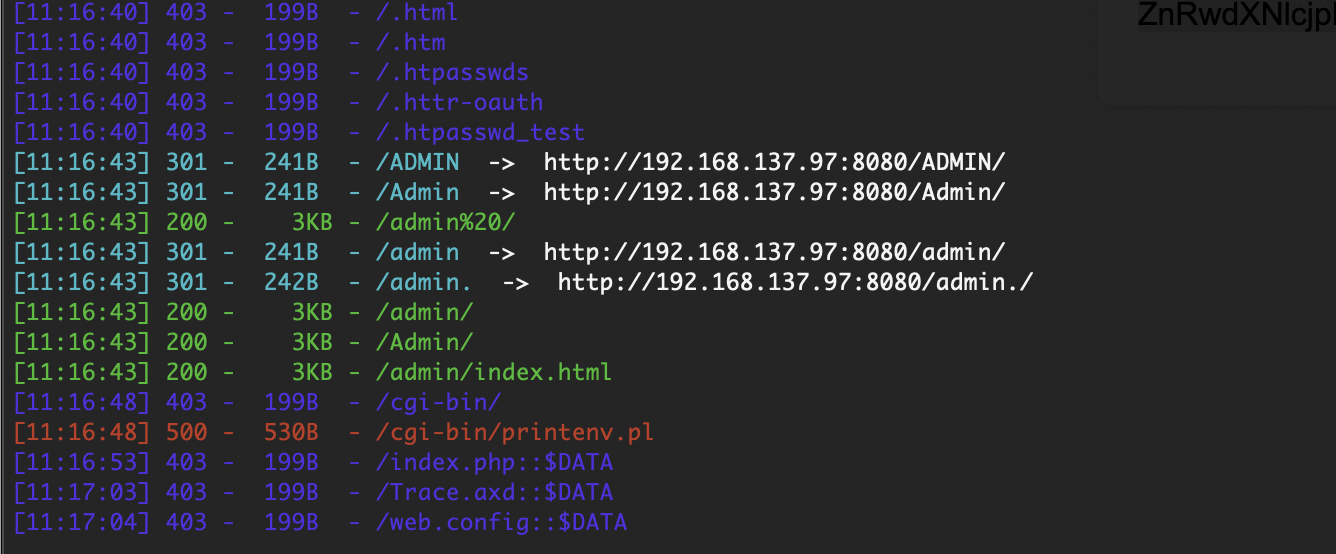Click the /cgi-bin/ 403 path
Image resolution: width=1336 pixels, height=554 pixels.
(439, 402)
